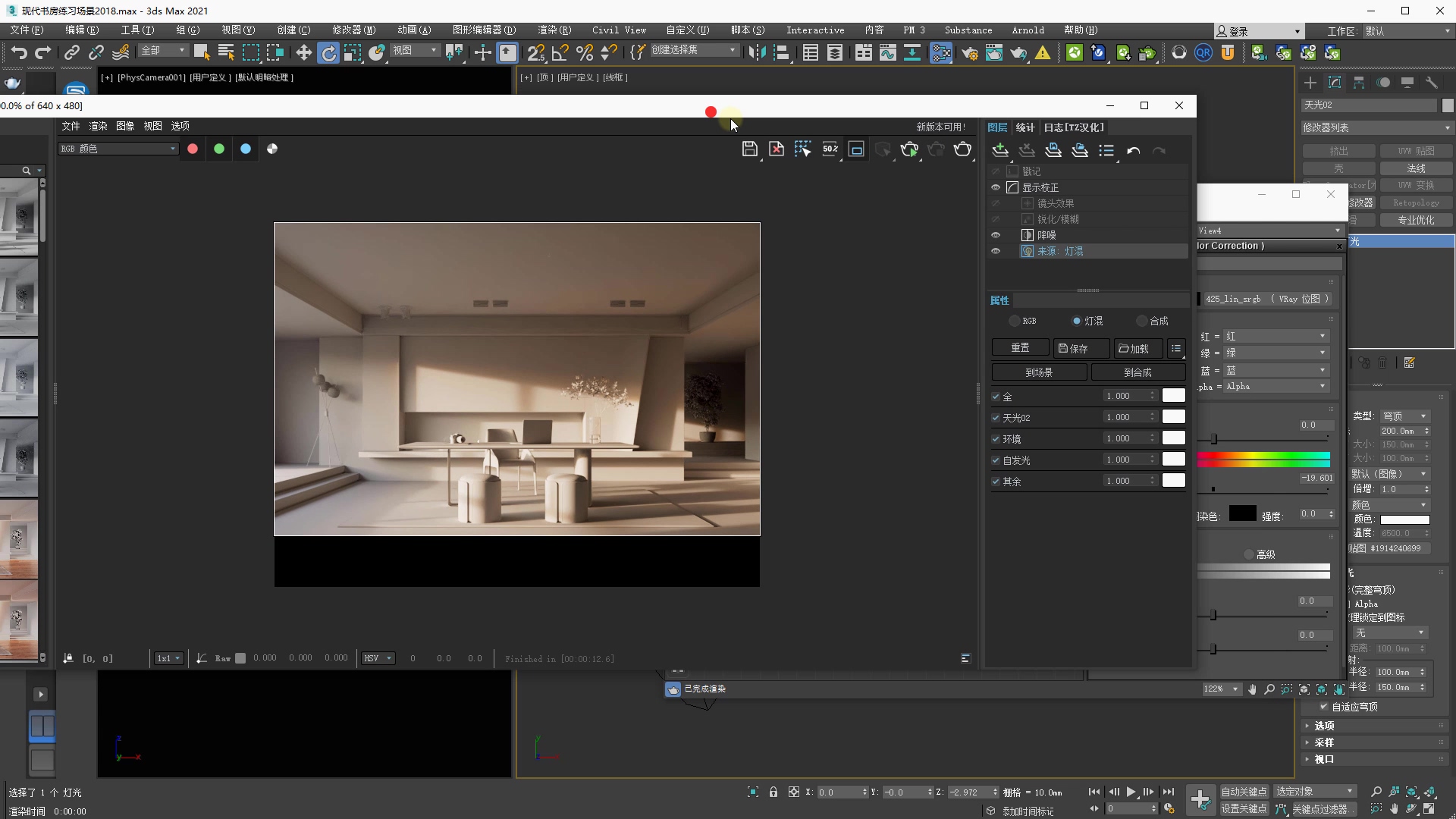The height and width of the screenshot is (819, 1456).
Task: Select the 合成 radio button
Action: pyautogui.click(x=1142, y=321)
